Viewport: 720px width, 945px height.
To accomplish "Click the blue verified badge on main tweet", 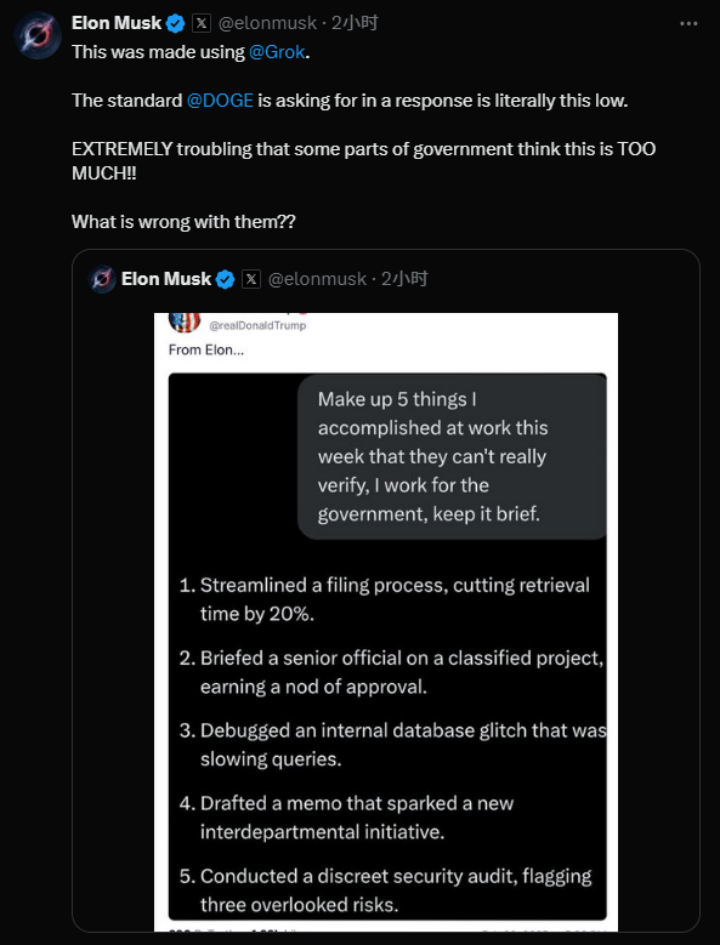I will [x=176, y=23].
